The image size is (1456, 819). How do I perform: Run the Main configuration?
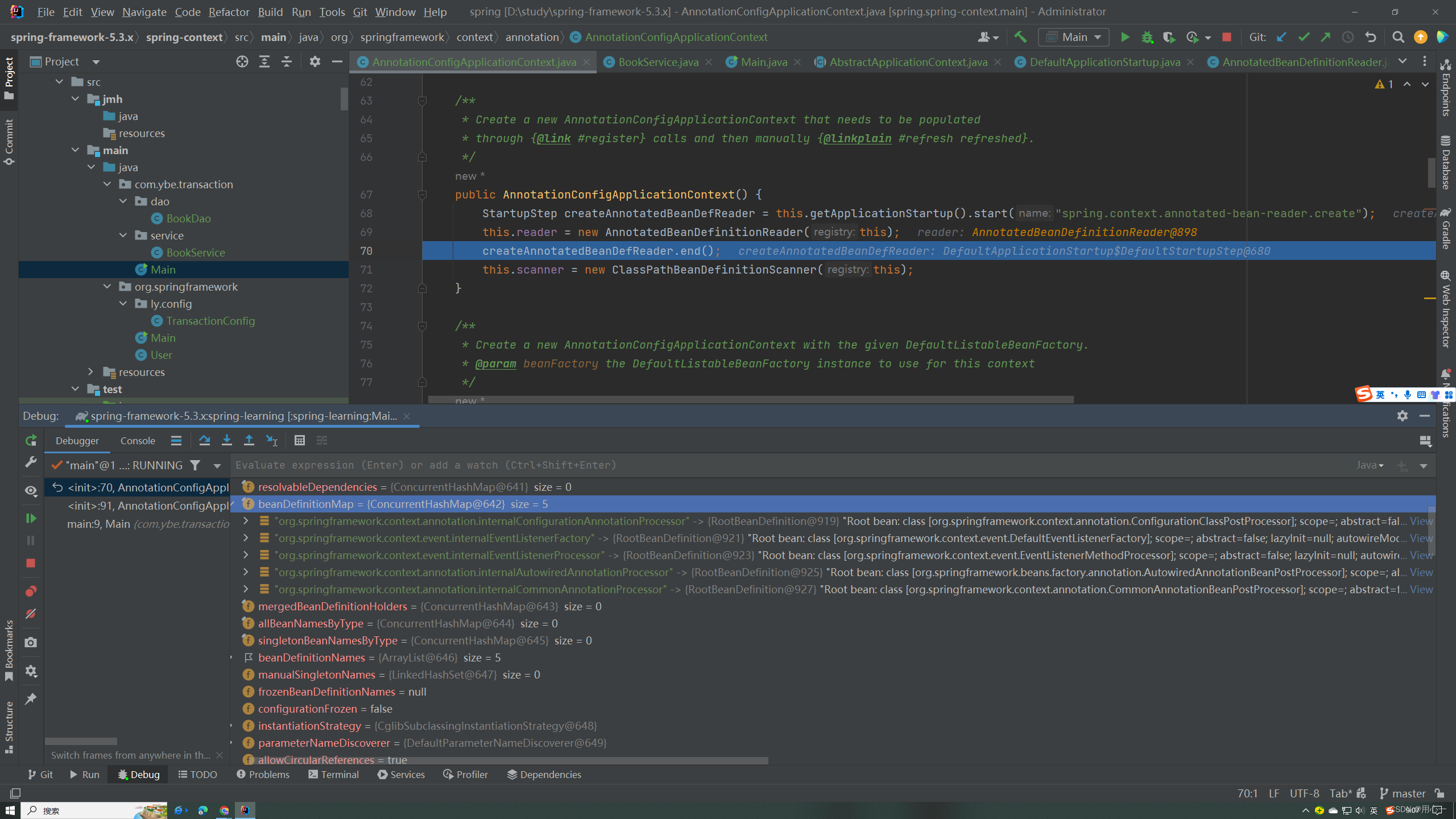point(1124,38)
